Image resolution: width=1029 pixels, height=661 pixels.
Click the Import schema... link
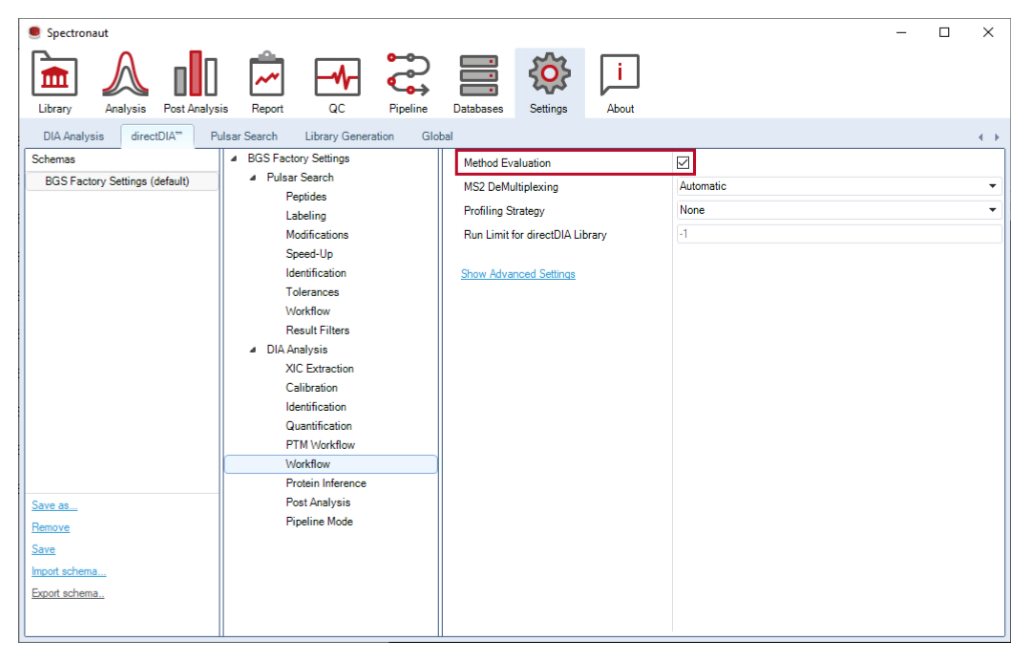click(x=68, y=571)
